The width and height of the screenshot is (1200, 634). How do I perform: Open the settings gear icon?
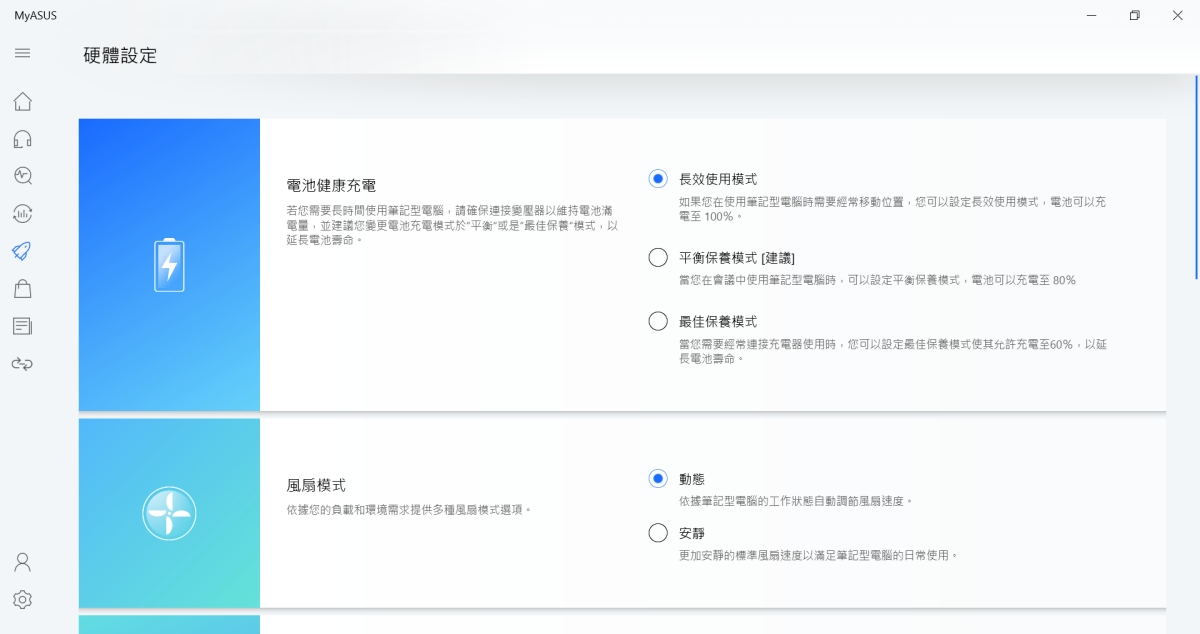(22, 599)
